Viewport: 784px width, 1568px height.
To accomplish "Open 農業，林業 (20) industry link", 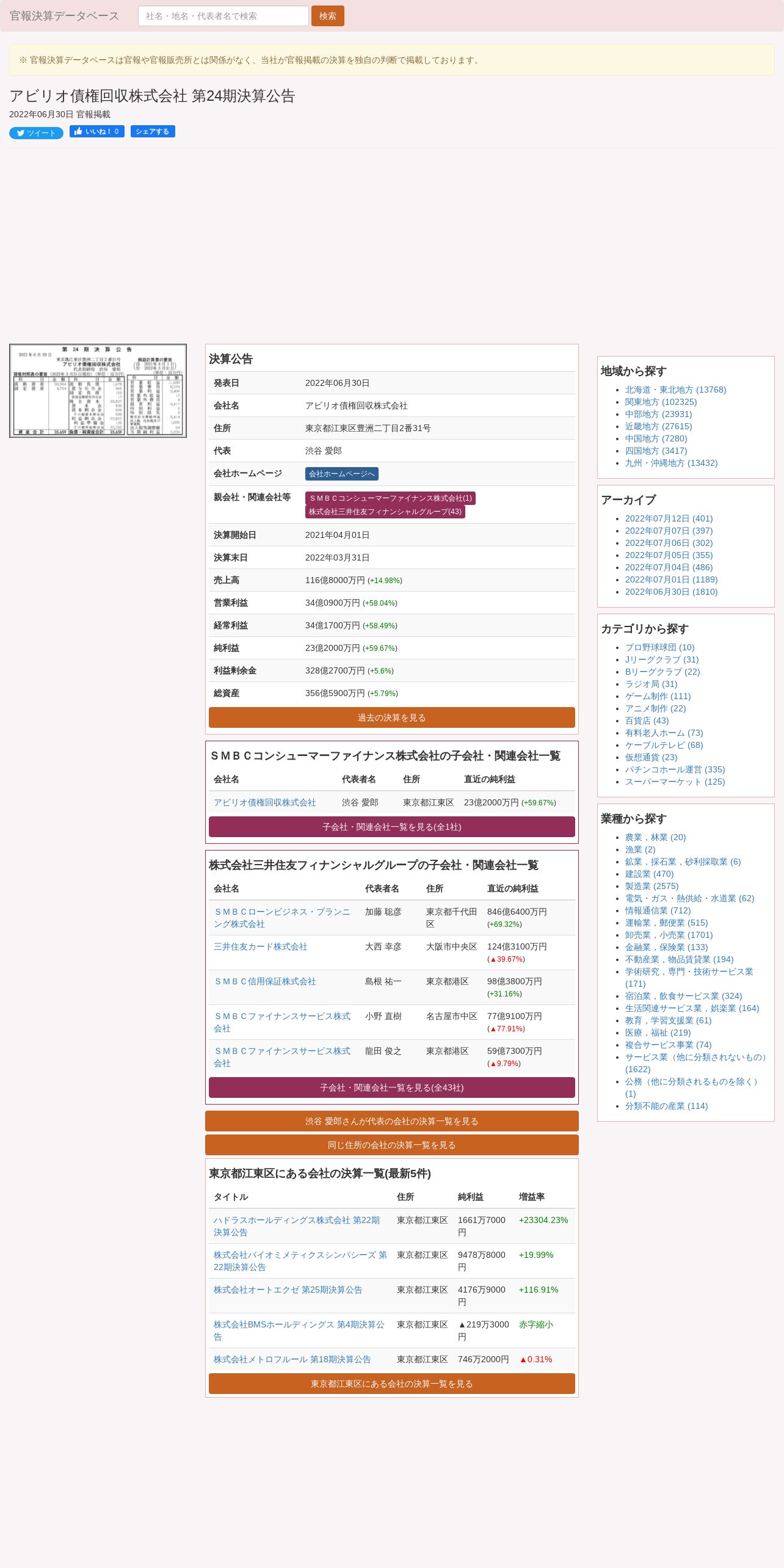I will (656, 837).
